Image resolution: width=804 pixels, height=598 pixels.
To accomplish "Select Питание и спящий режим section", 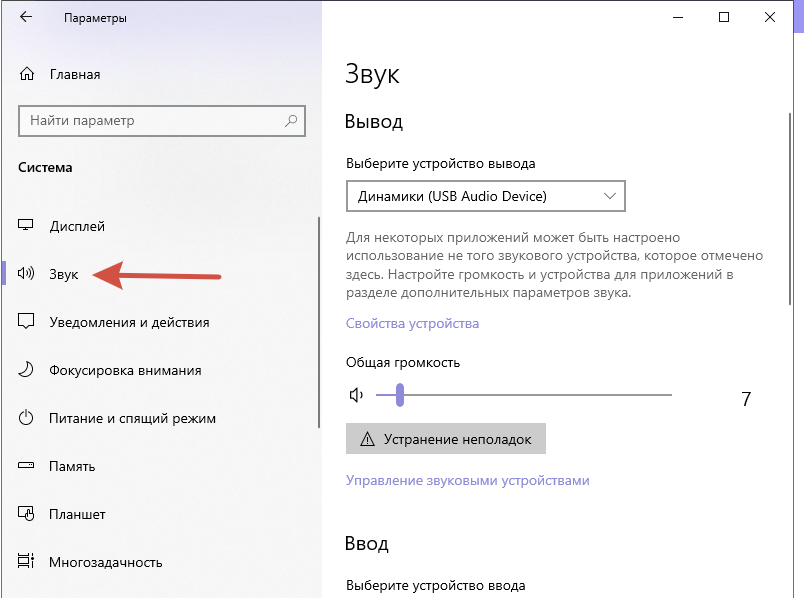I will coord(132,418).
